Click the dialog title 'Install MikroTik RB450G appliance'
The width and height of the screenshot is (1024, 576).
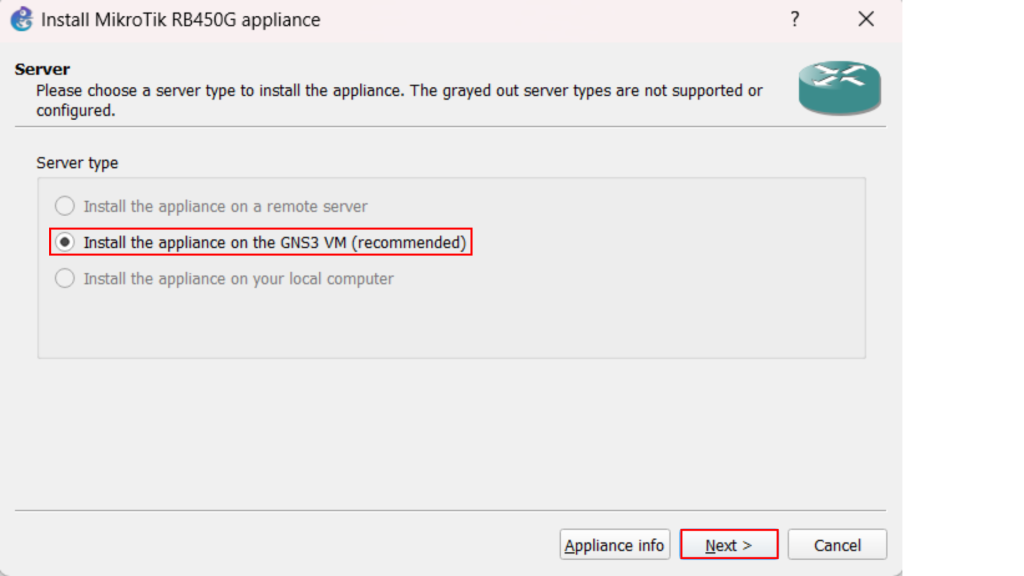(180, 19)
